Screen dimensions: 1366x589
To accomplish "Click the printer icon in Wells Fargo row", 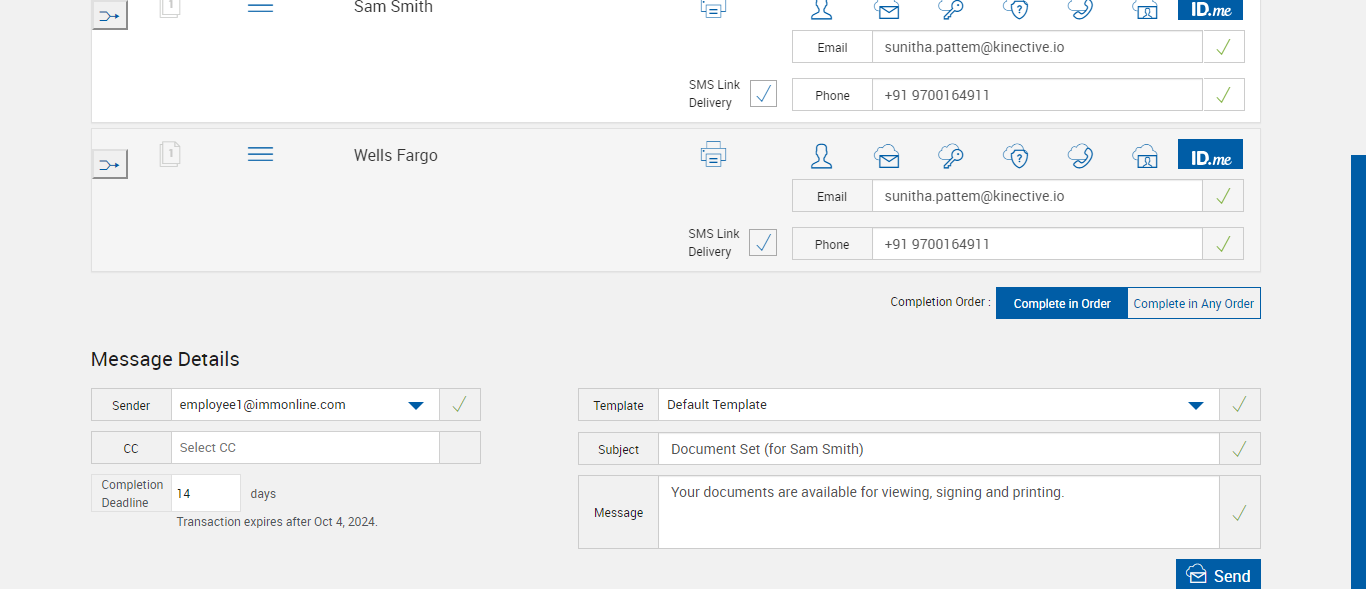I will pyautogui.click(x=713, y=155).
